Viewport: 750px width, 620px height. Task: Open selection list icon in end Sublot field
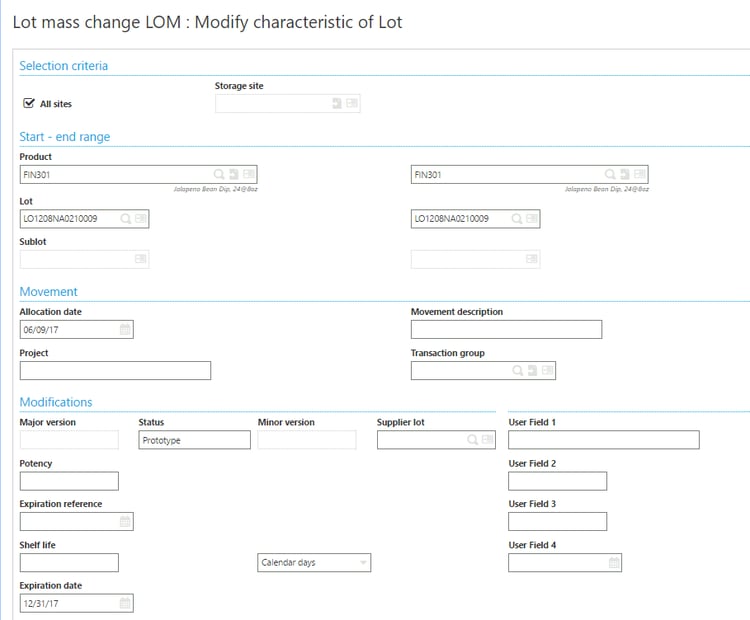[532, 259]
